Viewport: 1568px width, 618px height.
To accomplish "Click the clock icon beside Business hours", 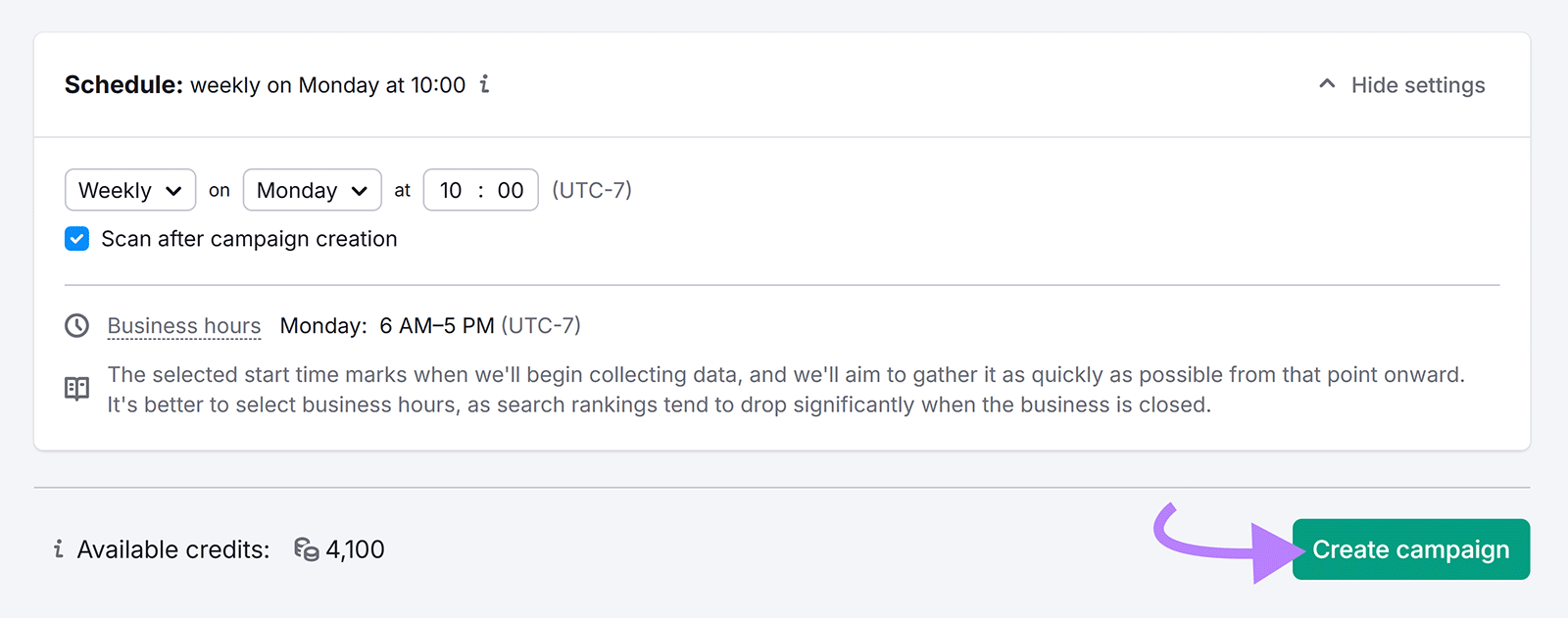I will [x=76, y=325].
